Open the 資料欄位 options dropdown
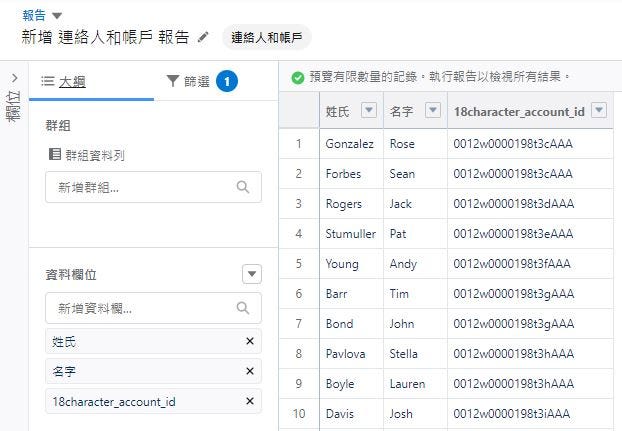Viewport: 622px width, 431px height. pyautogui.click(x=252, y=274)
